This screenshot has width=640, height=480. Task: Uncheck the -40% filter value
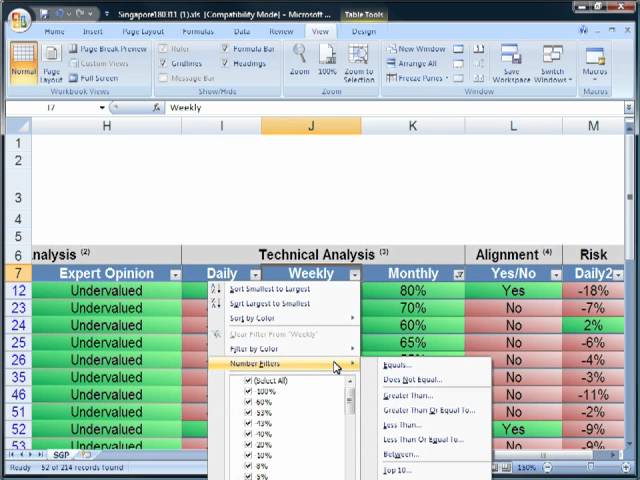[x=248, y=434]
